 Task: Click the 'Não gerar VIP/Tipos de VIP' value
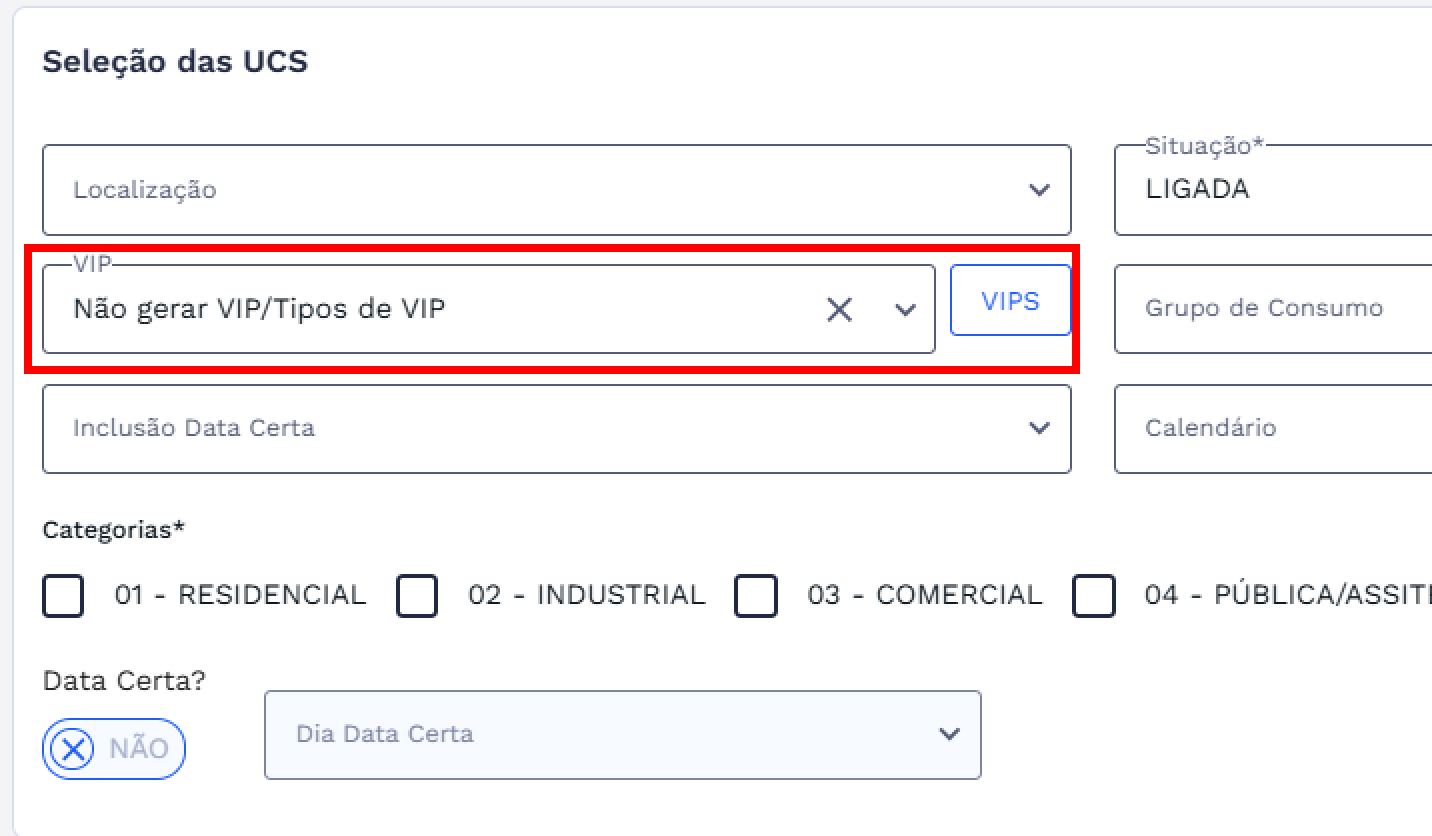[260, 309]
